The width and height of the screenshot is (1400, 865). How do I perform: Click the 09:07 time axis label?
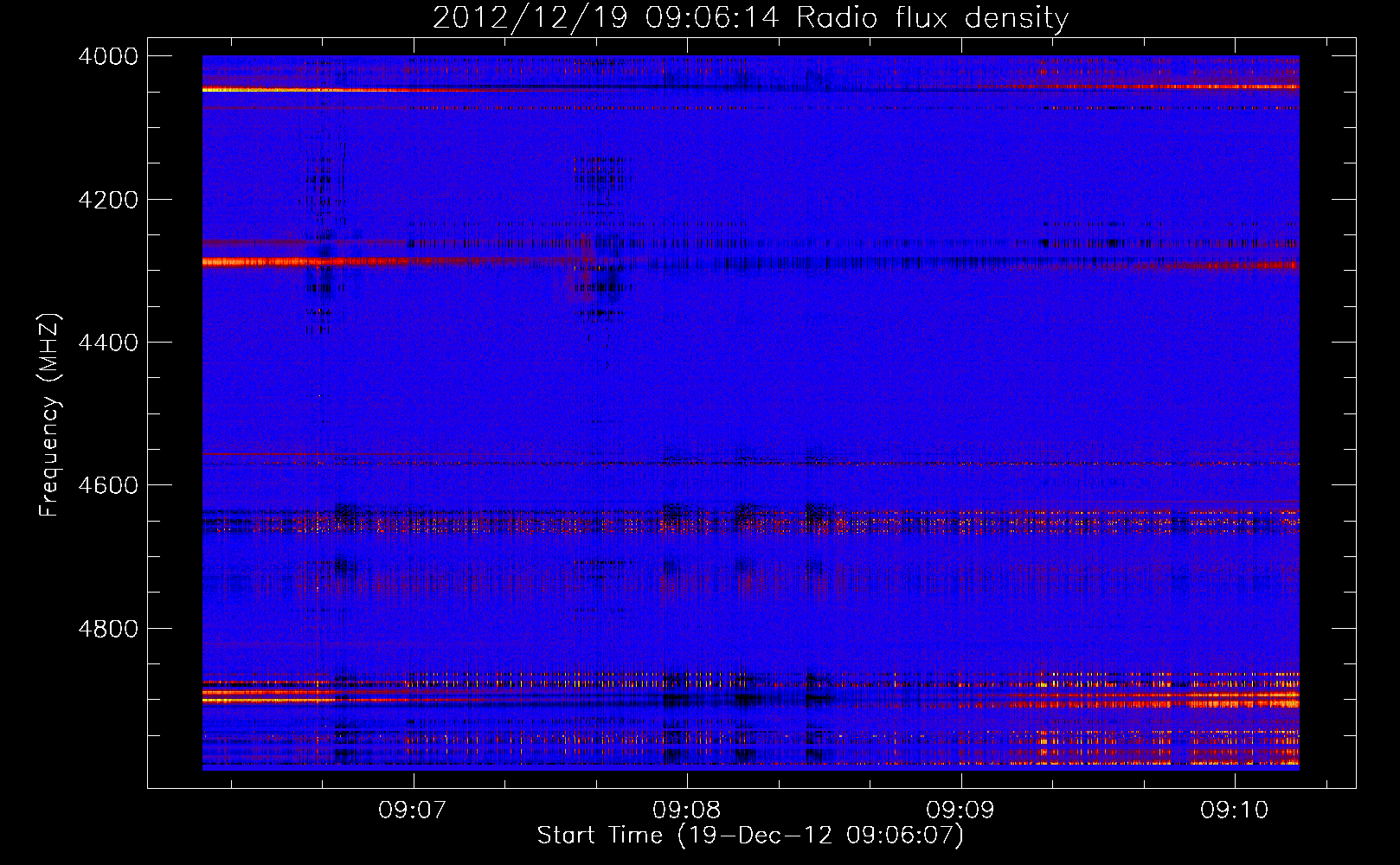coord(413,811)
